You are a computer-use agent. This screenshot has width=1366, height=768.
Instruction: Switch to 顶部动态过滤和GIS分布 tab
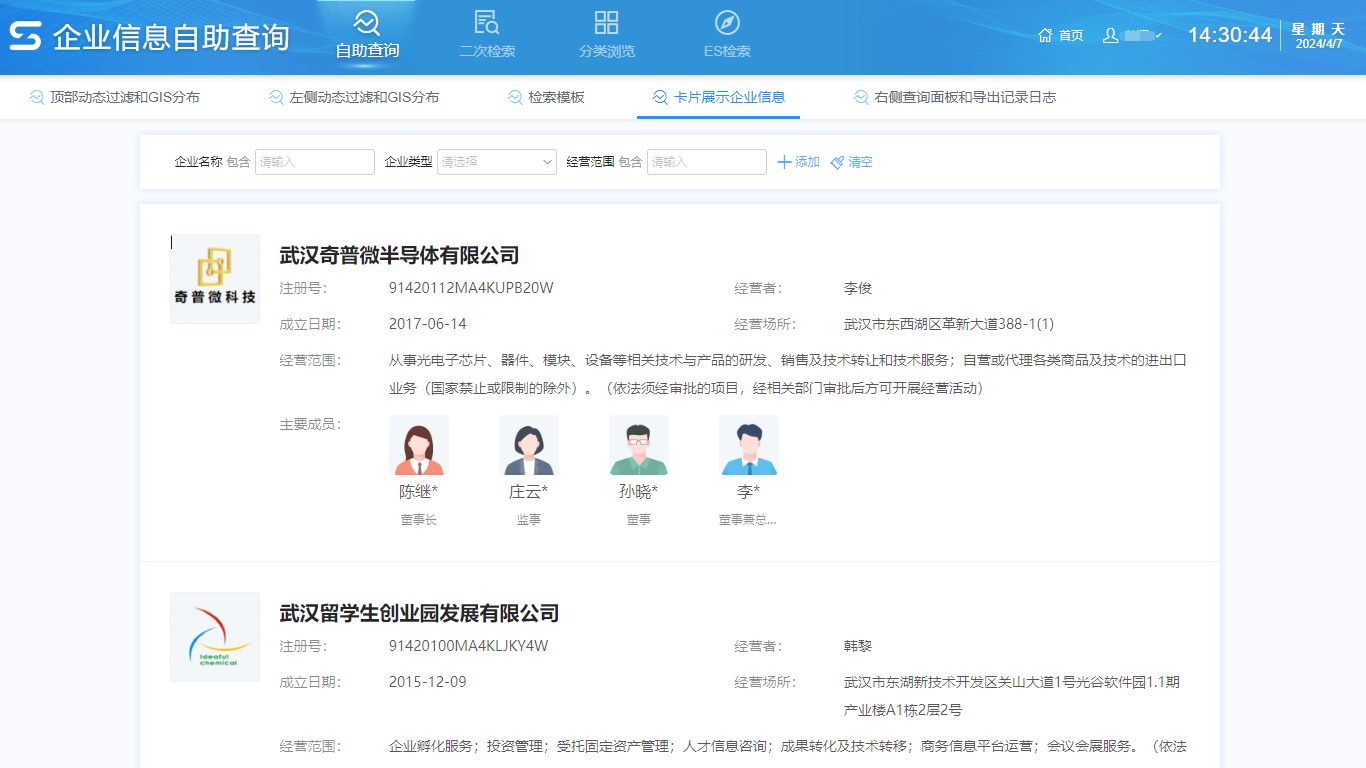[114, 97]
